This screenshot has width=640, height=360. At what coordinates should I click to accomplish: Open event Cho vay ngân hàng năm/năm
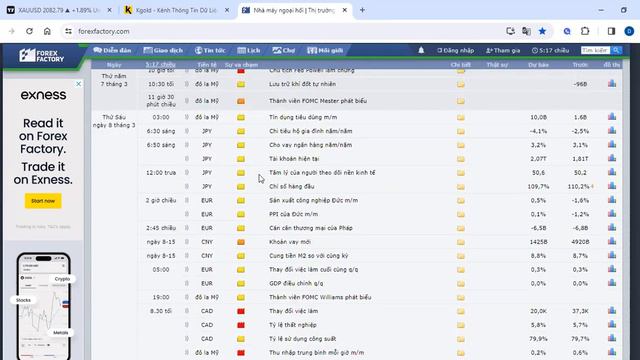[x=311, y=145]
